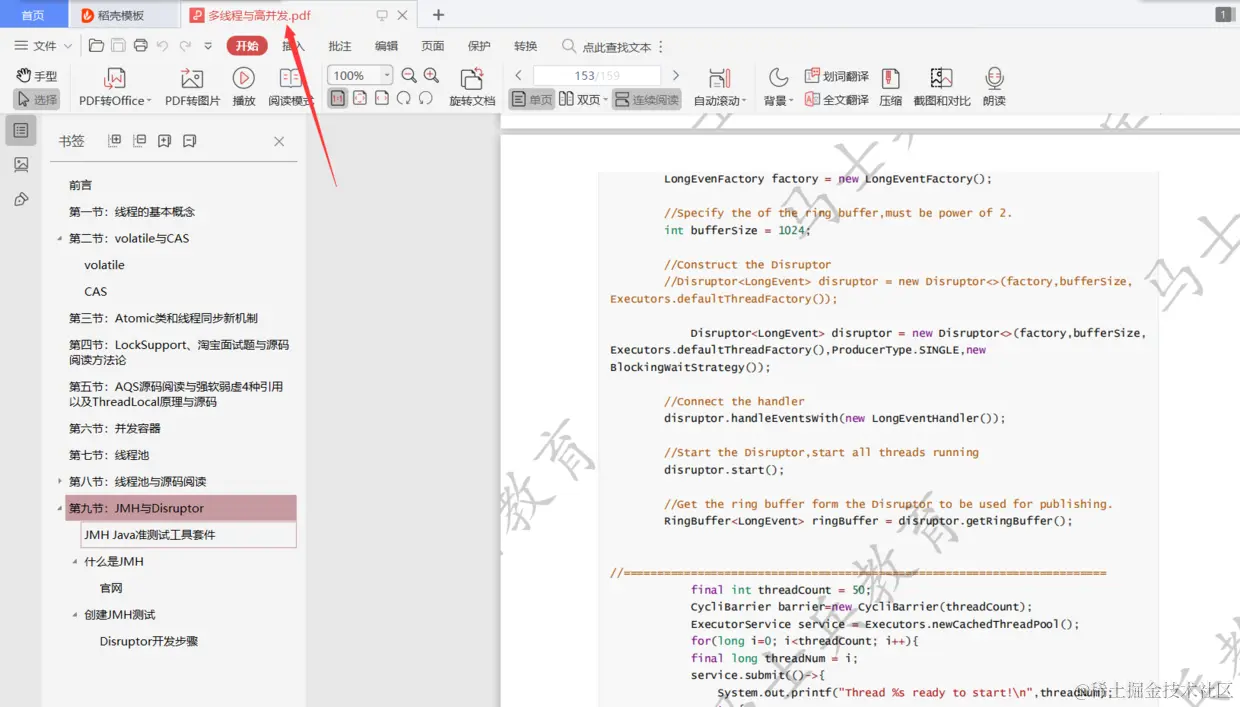Viewport: 1240px width, 707px height.
Task: Toggle the fit-page view icon
Action: (x=360, y=98)
